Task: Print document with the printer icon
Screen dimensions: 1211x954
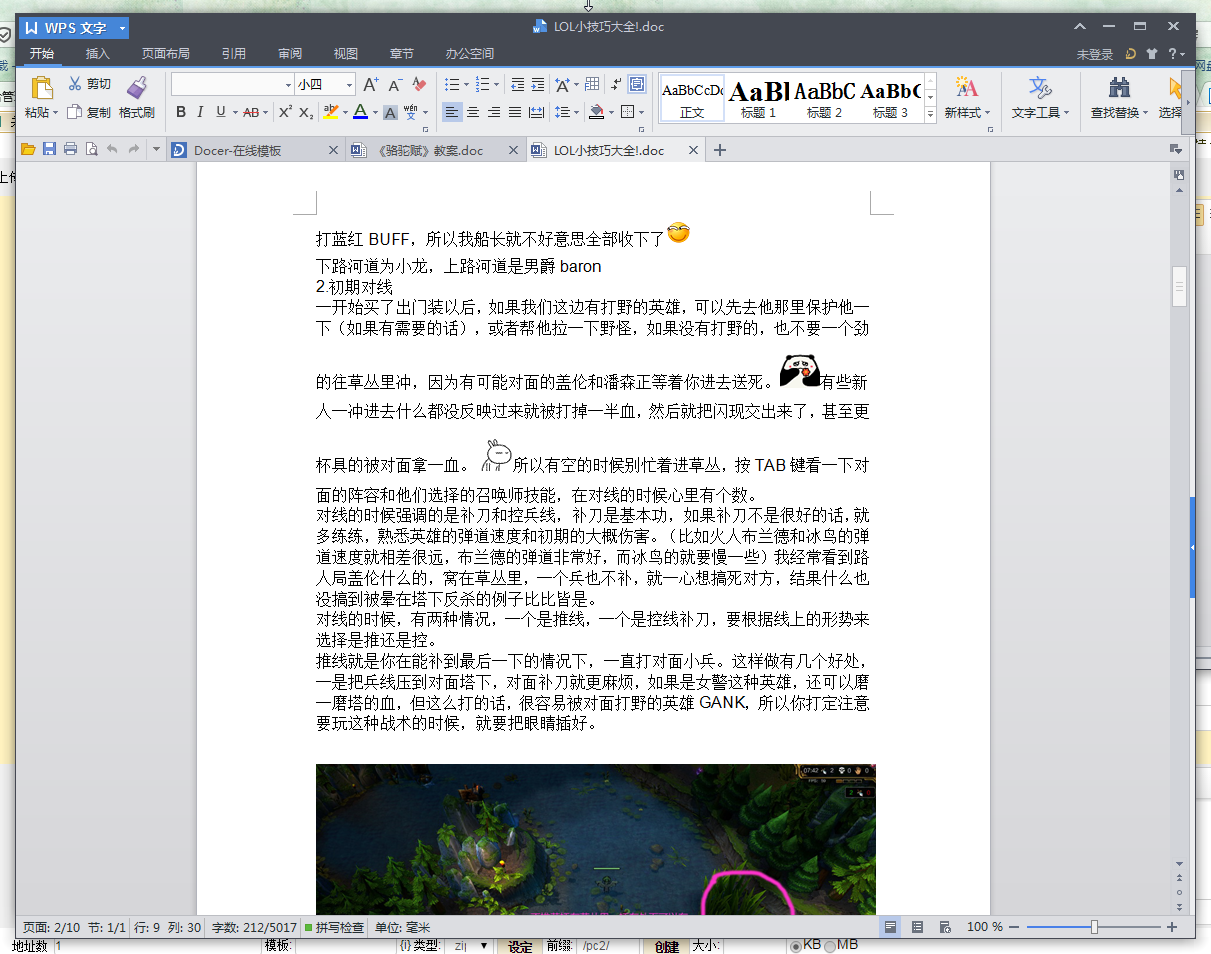Action: click(70, 150)
